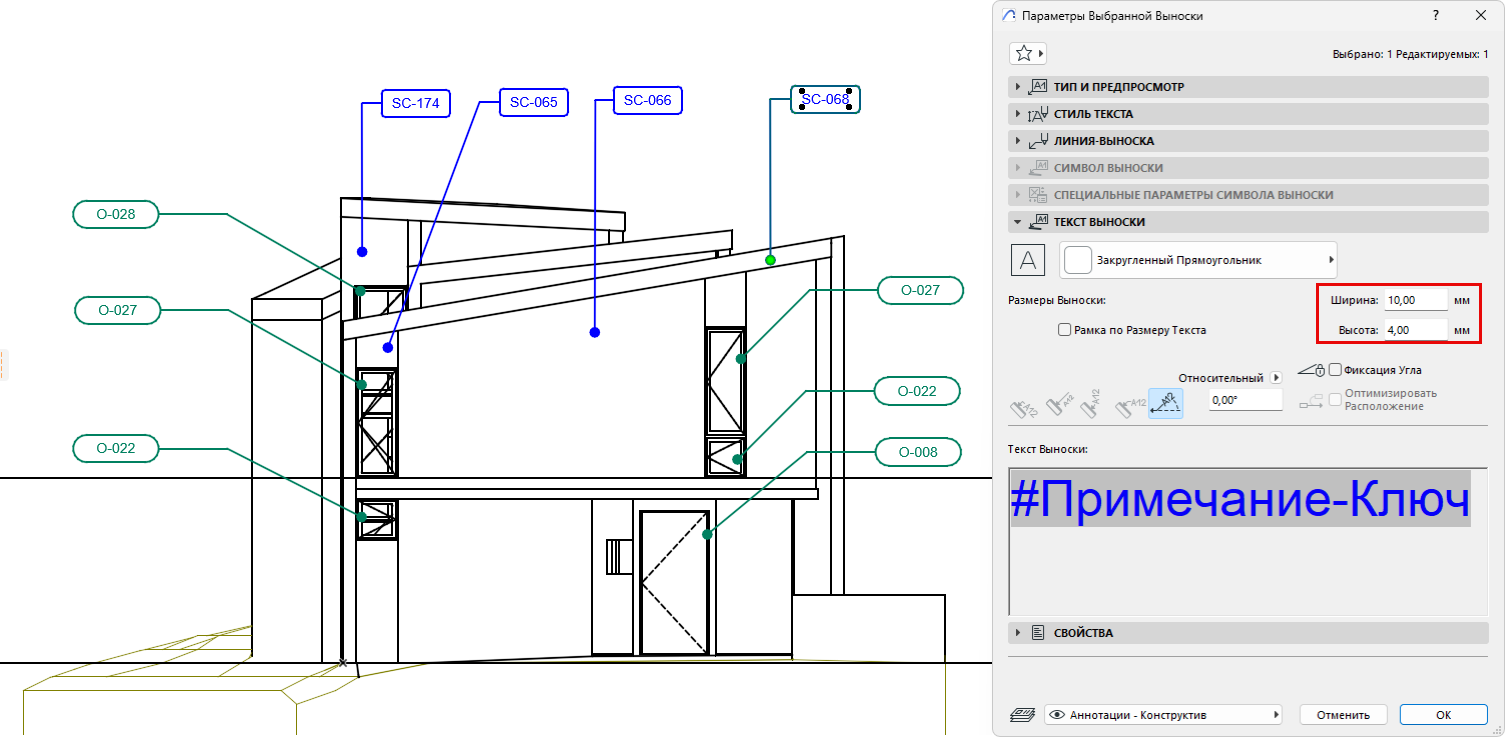The height and width of the screenshot is (737, 1505).
Task: Expand 'ТИП И ПРЕДПРОСМОТР' section
Action: tap(1248, 87)
